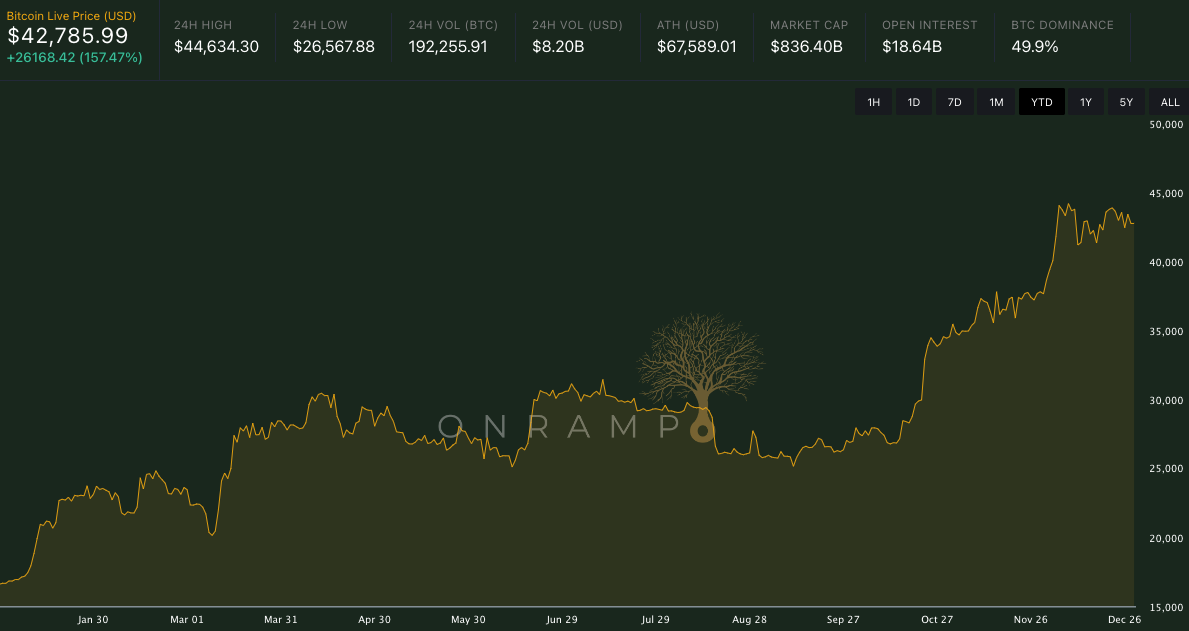This screenshot has width=1189, height=631.
Task: Click the 24H VOL (USD) value $8.20B
Action: pyautogui.click(x=558, y=46)
